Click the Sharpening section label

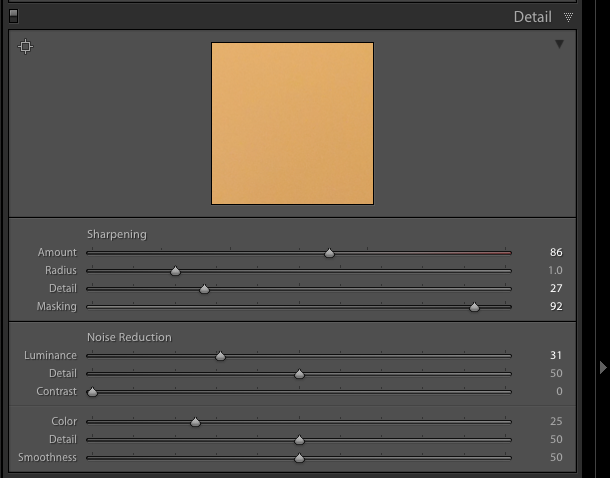tap(117, 234)
